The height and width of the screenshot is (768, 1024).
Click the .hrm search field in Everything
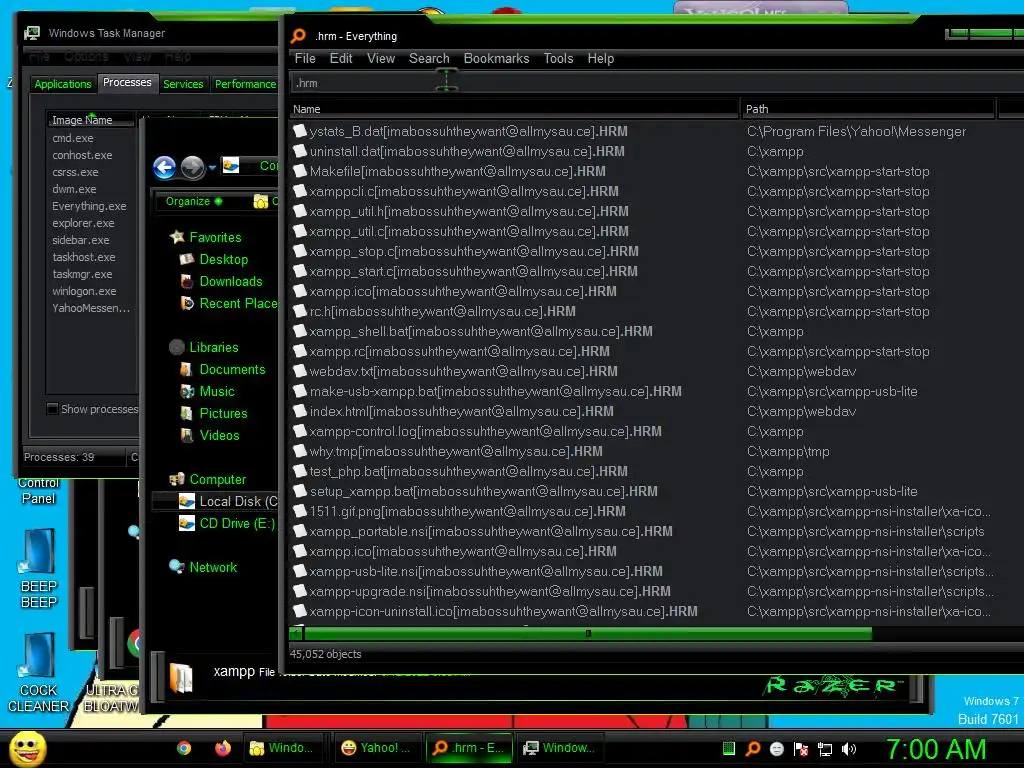pyautogui.click(x=656, y=83)
